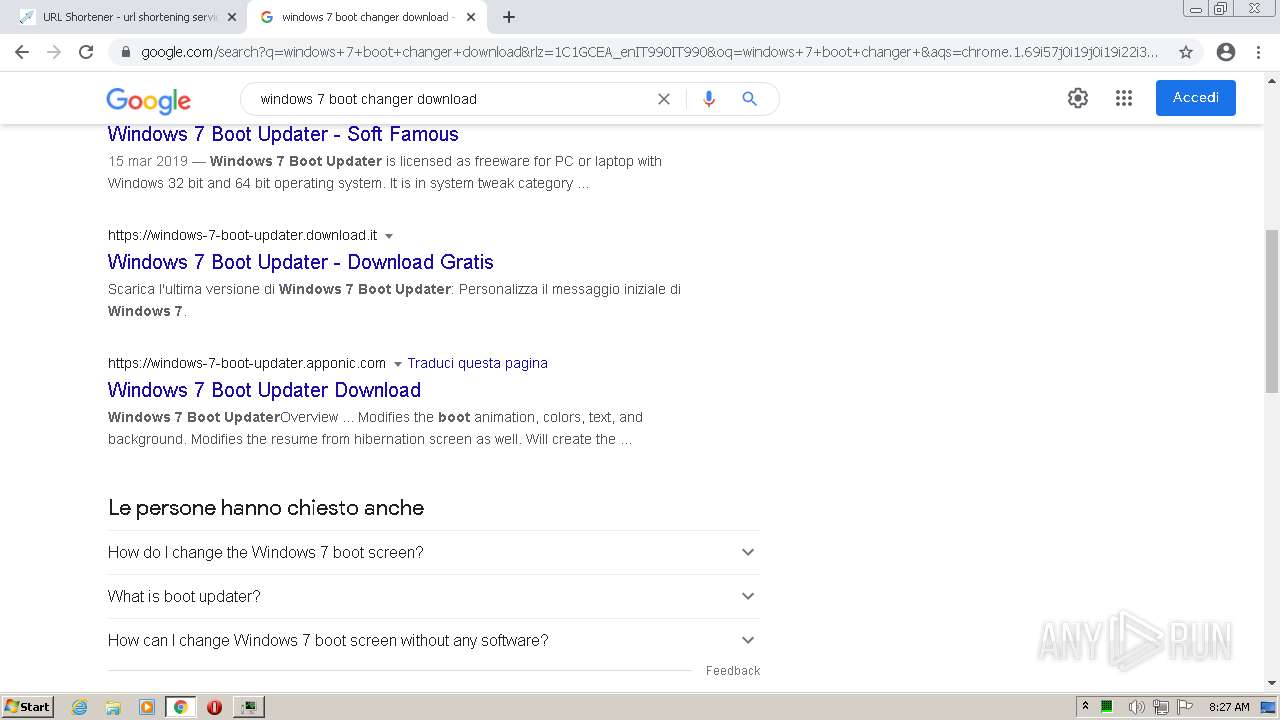The image size is (1280, 720).
Task: Open the Action Center flag icon
Action: coord(1185,707)
